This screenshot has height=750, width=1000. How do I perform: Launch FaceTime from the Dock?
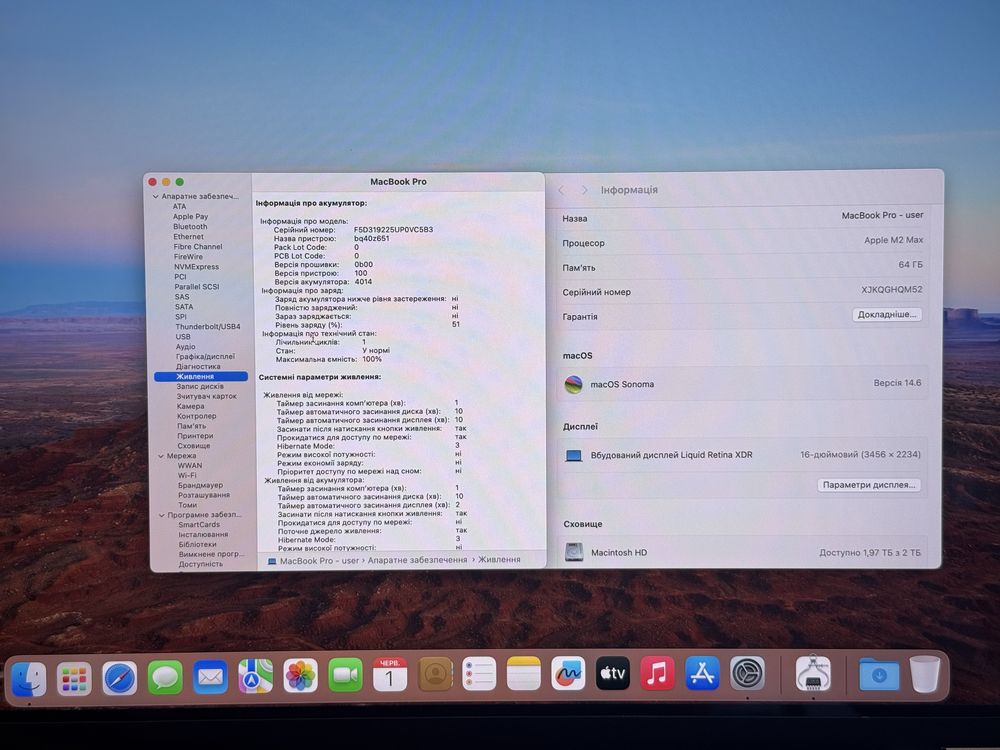[x=345, y=675]
